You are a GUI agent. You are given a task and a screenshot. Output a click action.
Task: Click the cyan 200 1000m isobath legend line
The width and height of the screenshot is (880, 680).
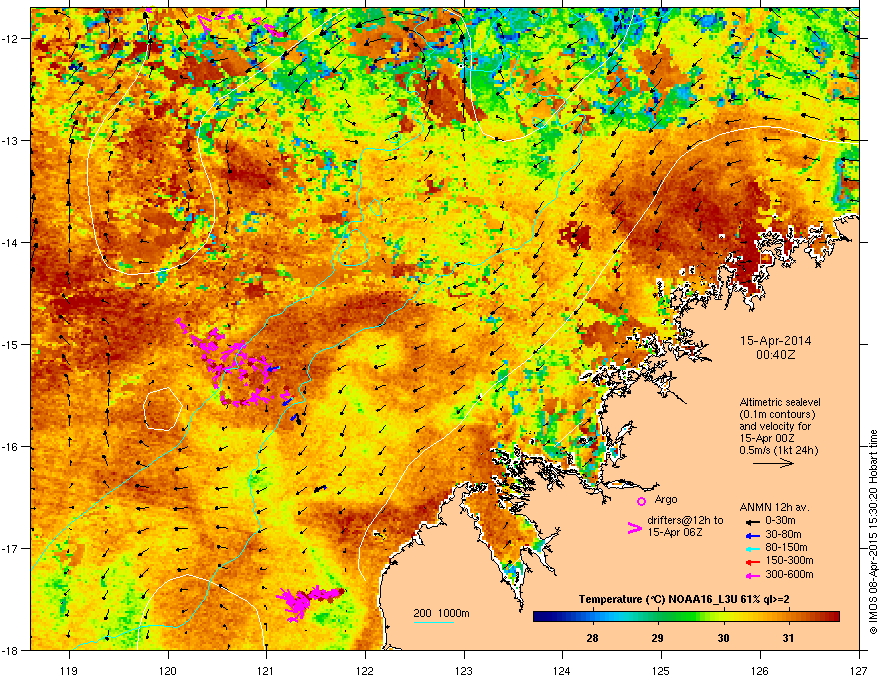point(433,622)
